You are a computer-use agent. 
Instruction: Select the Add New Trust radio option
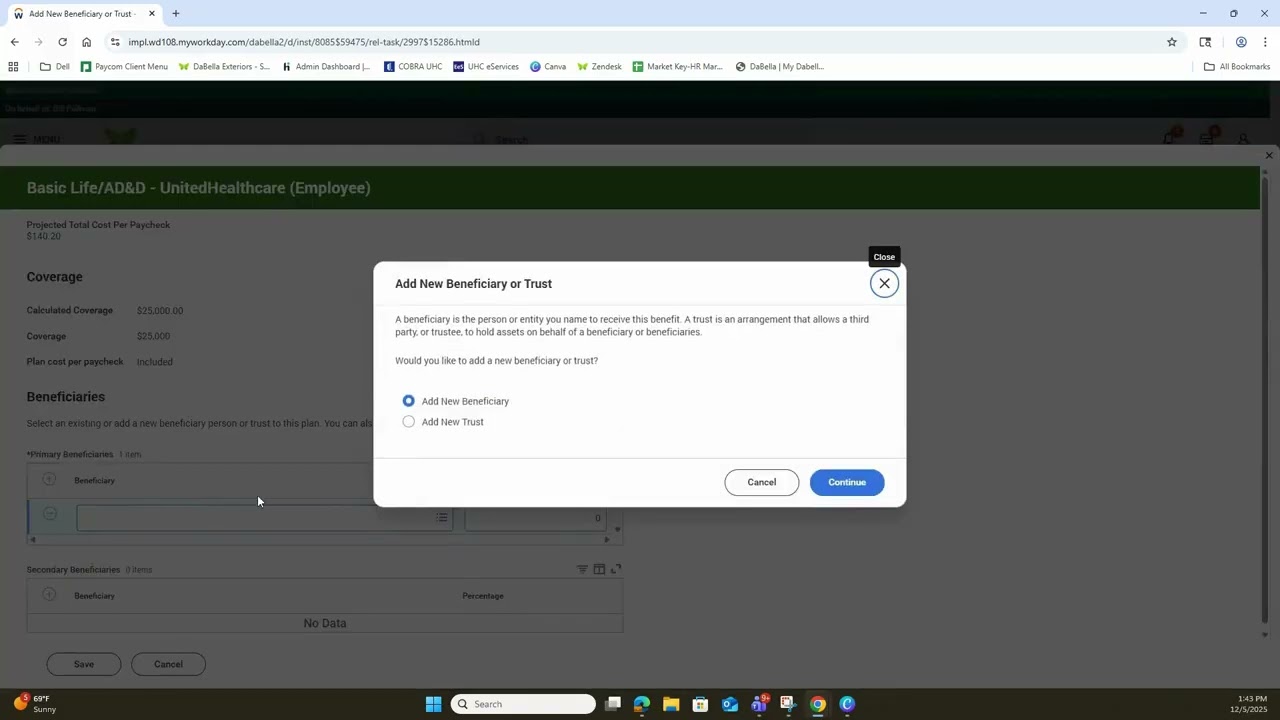tap(408, 422)
